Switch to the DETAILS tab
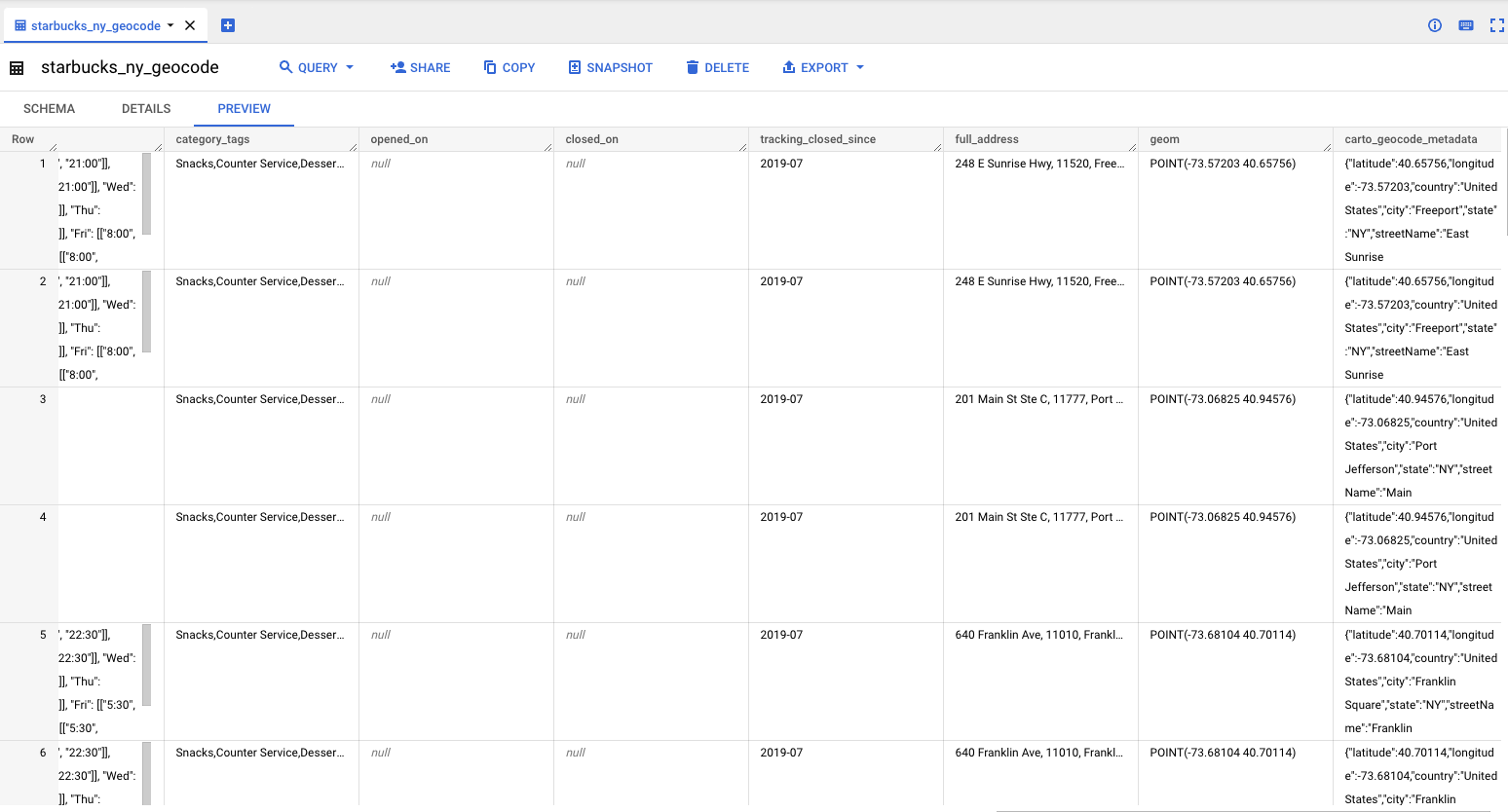Viewport: 1508px width, 812px height. click(x=146, y=109)
